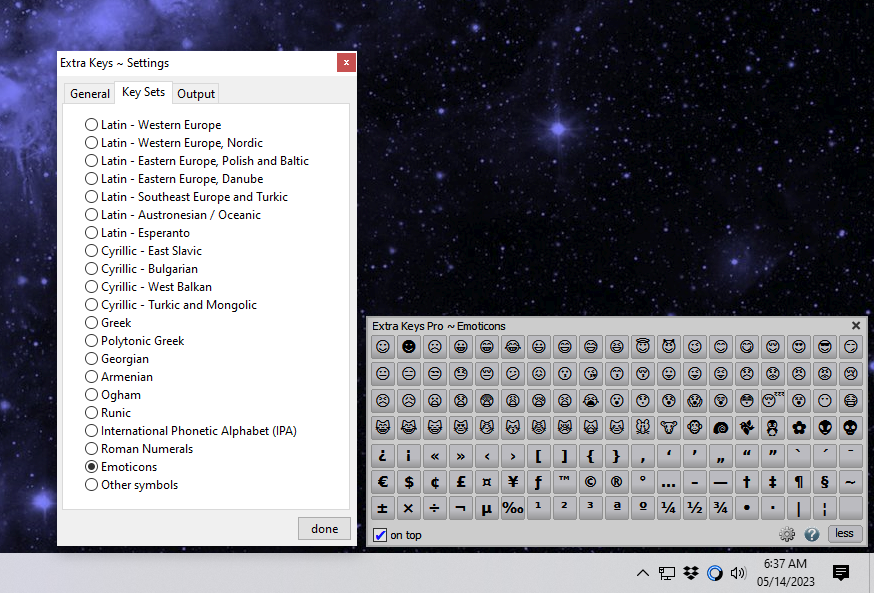Insert the inverted question mark key

(382, 456)
